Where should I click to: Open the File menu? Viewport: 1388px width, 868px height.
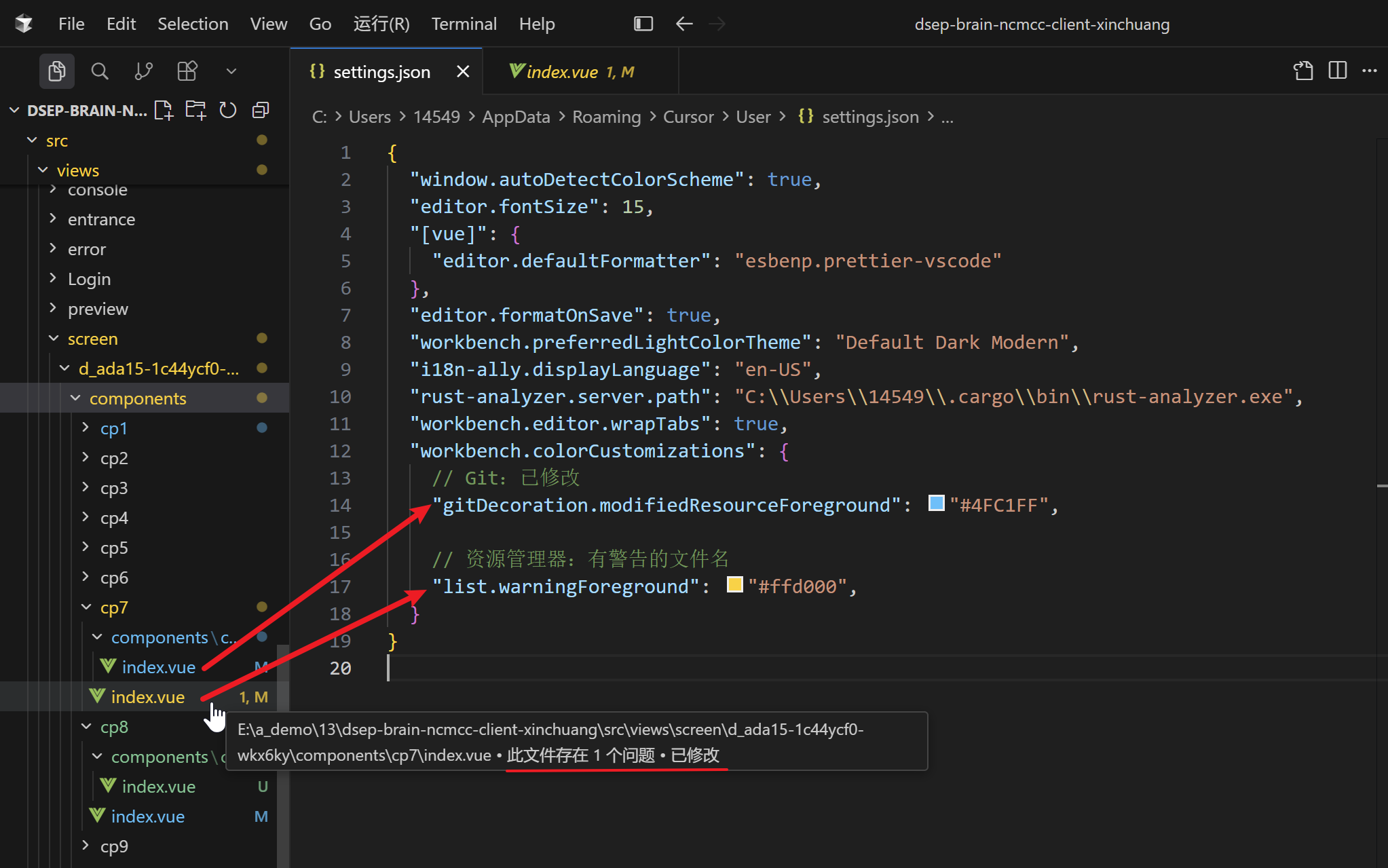[71, 24]
